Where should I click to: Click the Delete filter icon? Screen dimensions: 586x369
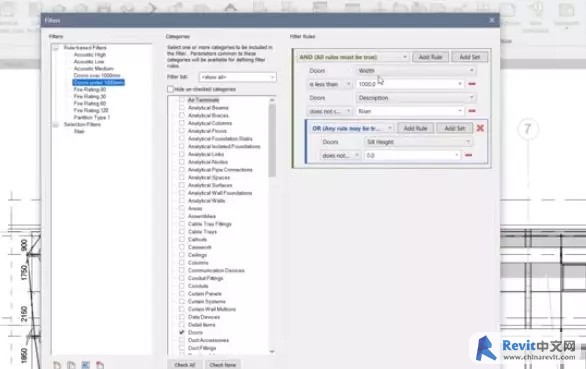pyautogui.click(x=100, y=365)
